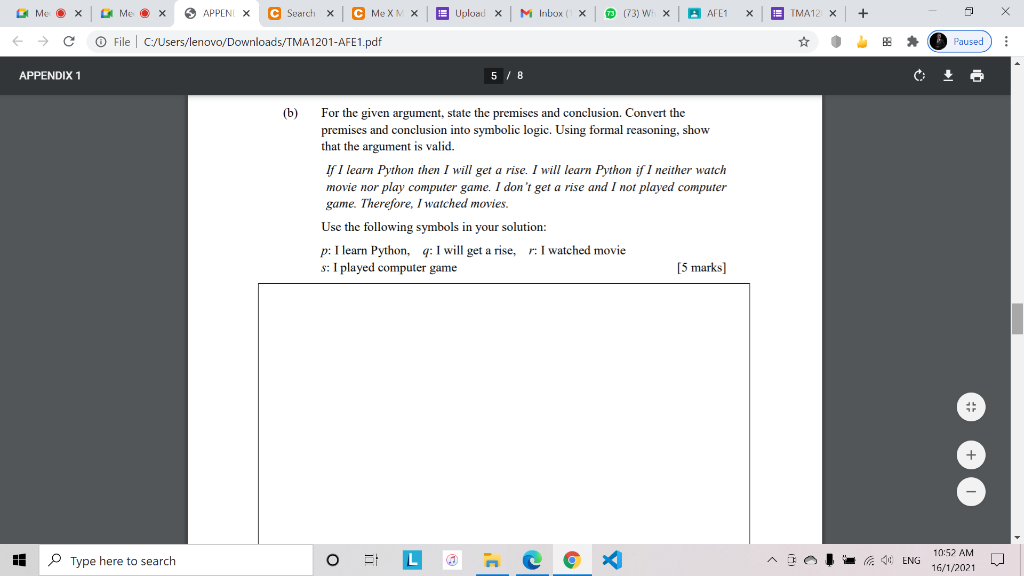Screen dimensions: 1024x576
Task: Open the Chrome profile avatar
Action: [x=936, y=41]
